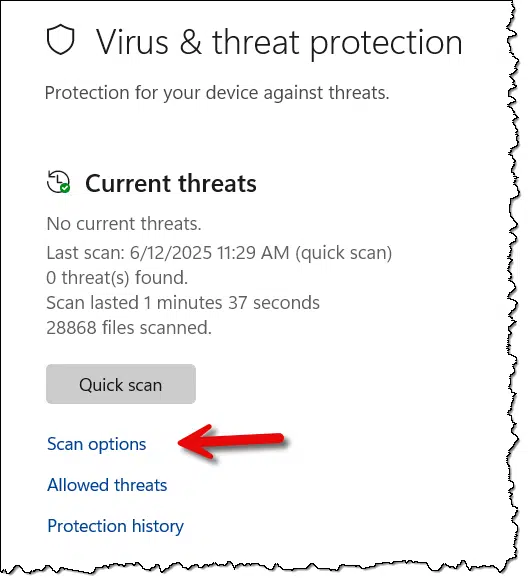Image resolution: width=528 pixels, height=582 pixels.
Task: Click the 'No current threats.' status text
Action: point(124,224)
